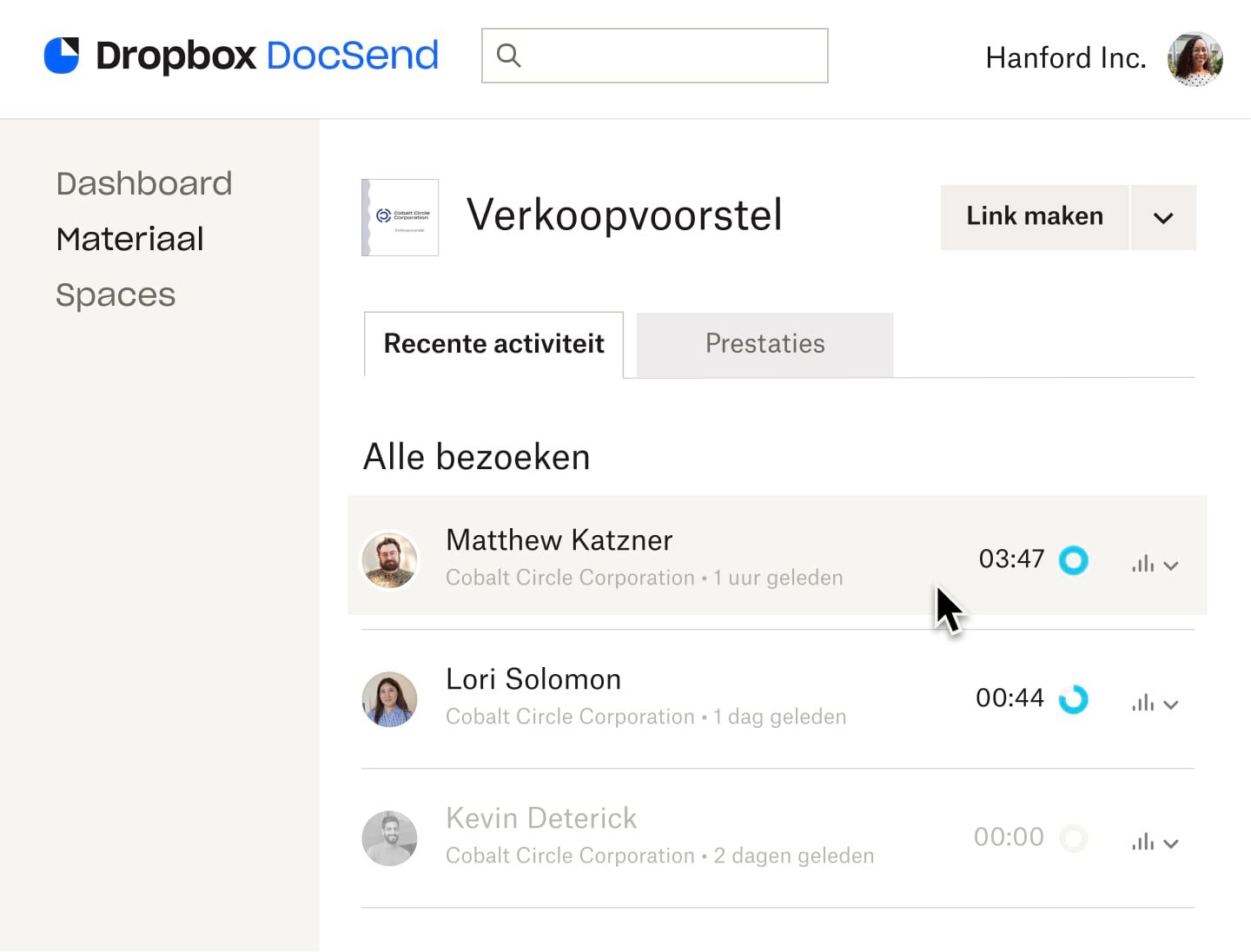The image size is (1251, 952).
Task: Click the Verkoopvoorstel title
Action: click(625, 215)
